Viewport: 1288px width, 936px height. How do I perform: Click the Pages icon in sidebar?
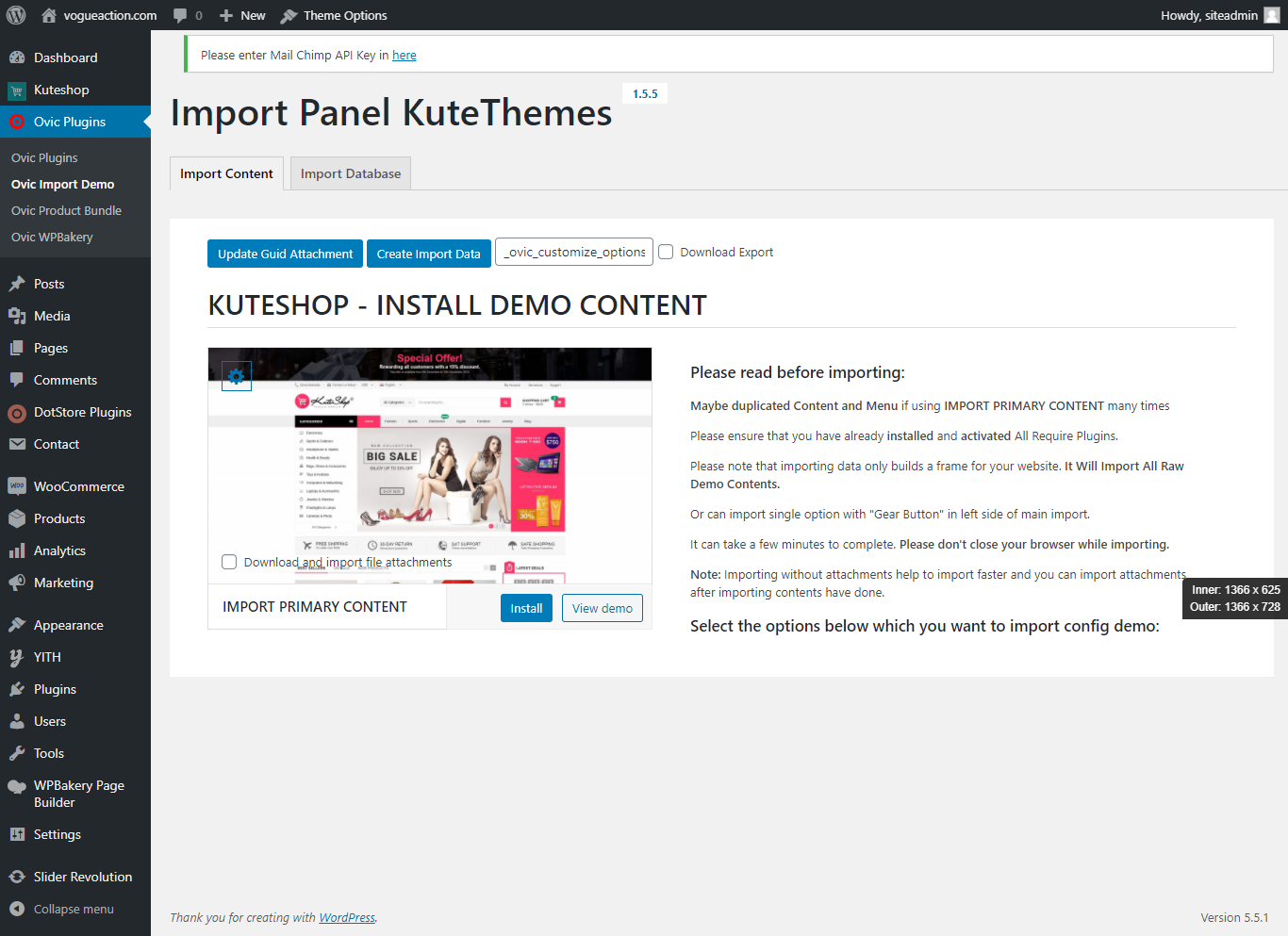(x=17, y=348)
